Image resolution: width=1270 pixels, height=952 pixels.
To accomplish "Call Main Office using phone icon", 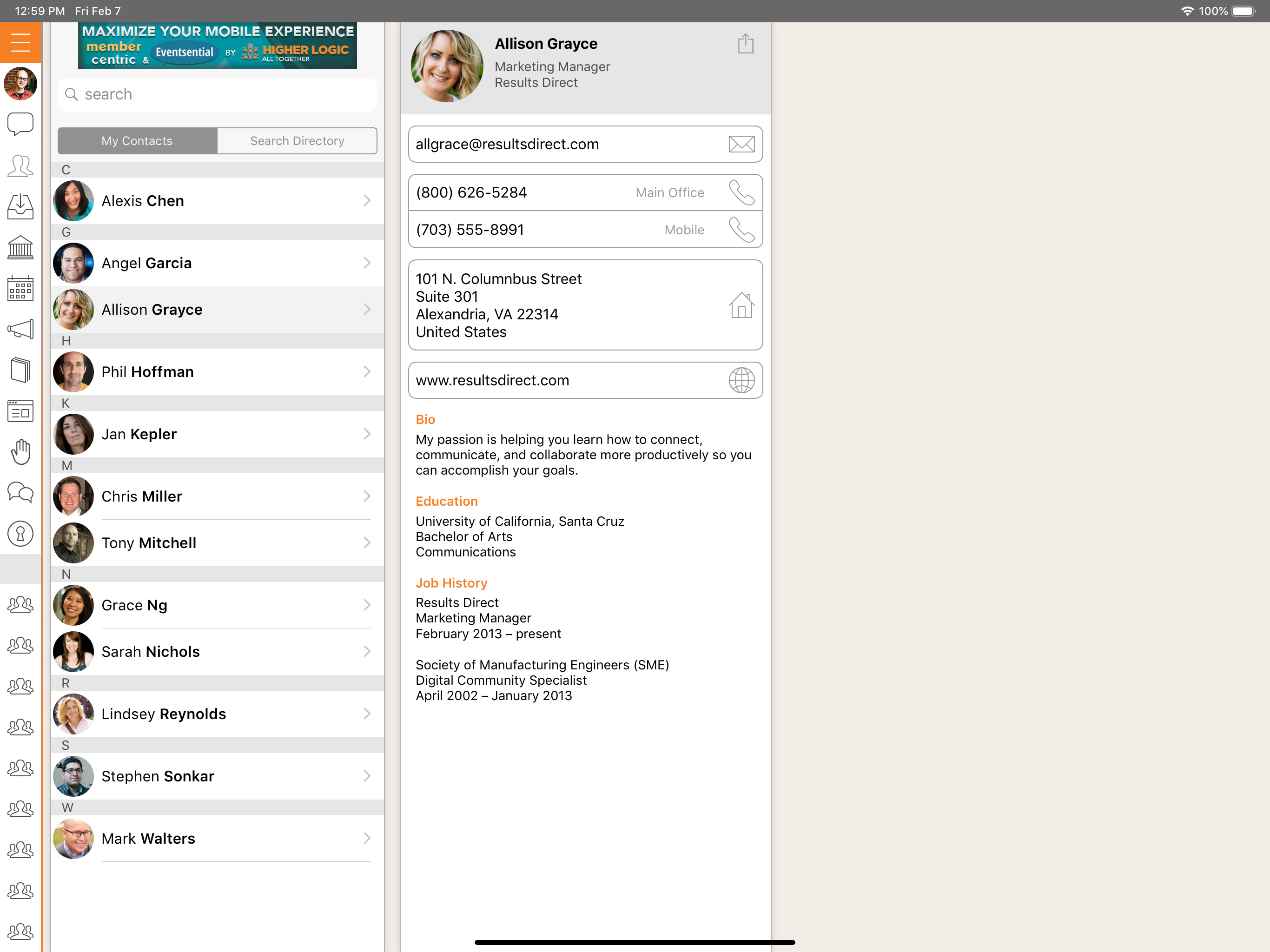I will tap(741, 192).
